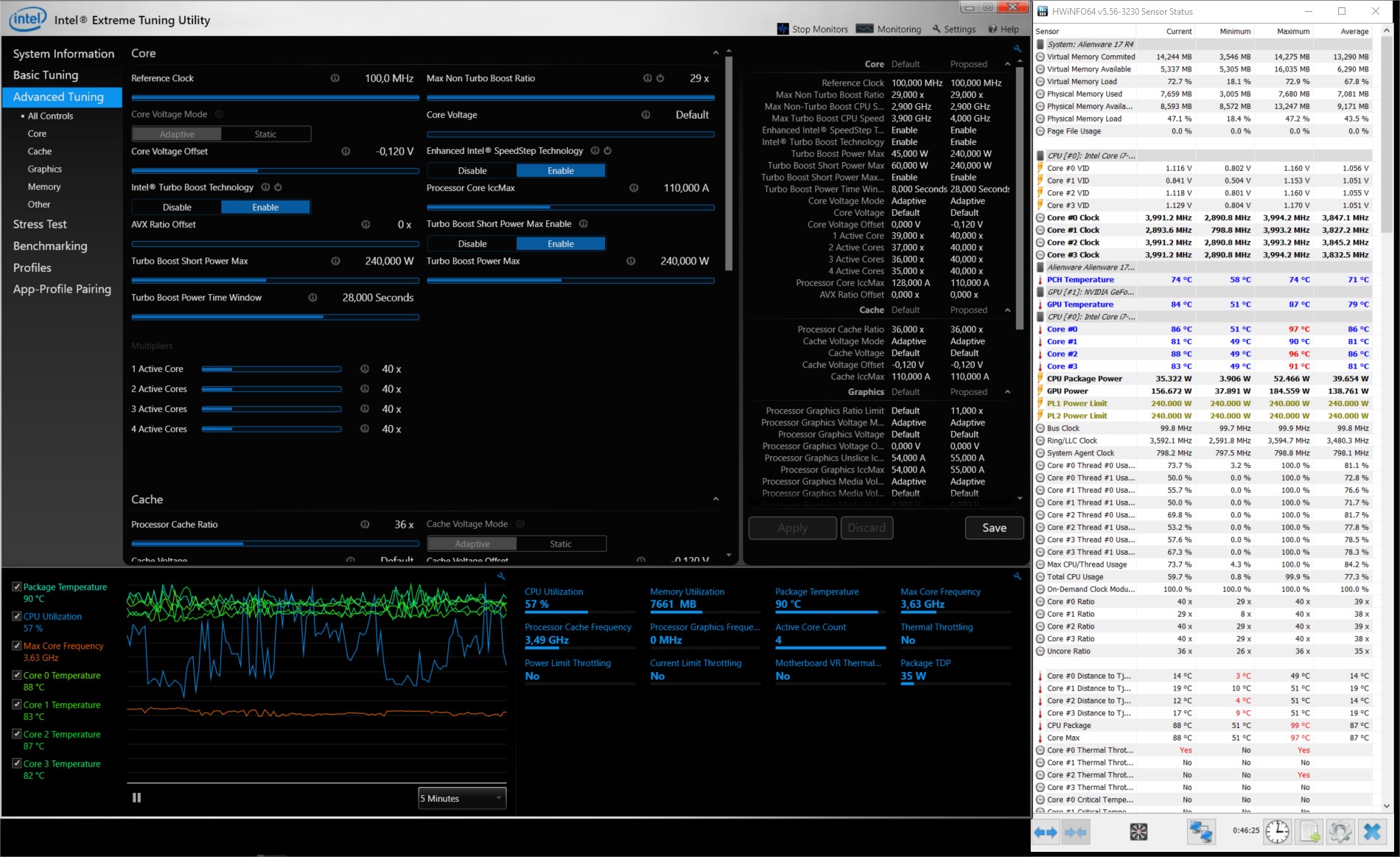The width and height of the screenshot is (1400, 857).
Task: Collapse Core group in Proposed settings panel
Action: (1007, 64)
